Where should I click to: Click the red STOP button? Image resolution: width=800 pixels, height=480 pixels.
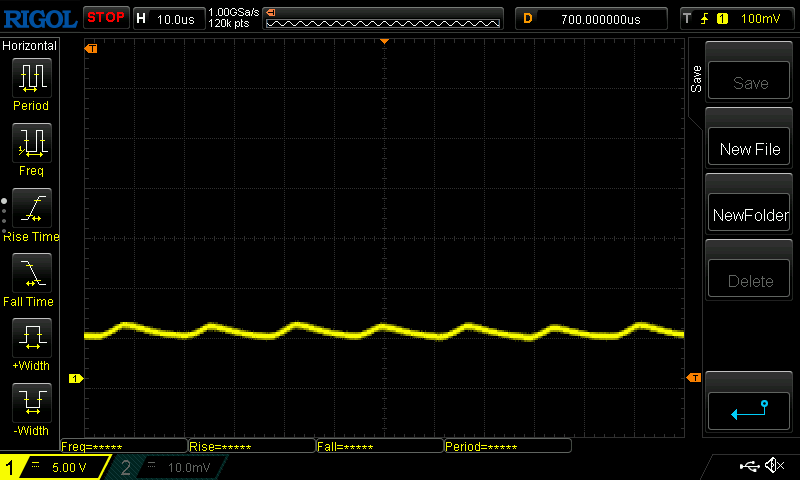[105, 17]
